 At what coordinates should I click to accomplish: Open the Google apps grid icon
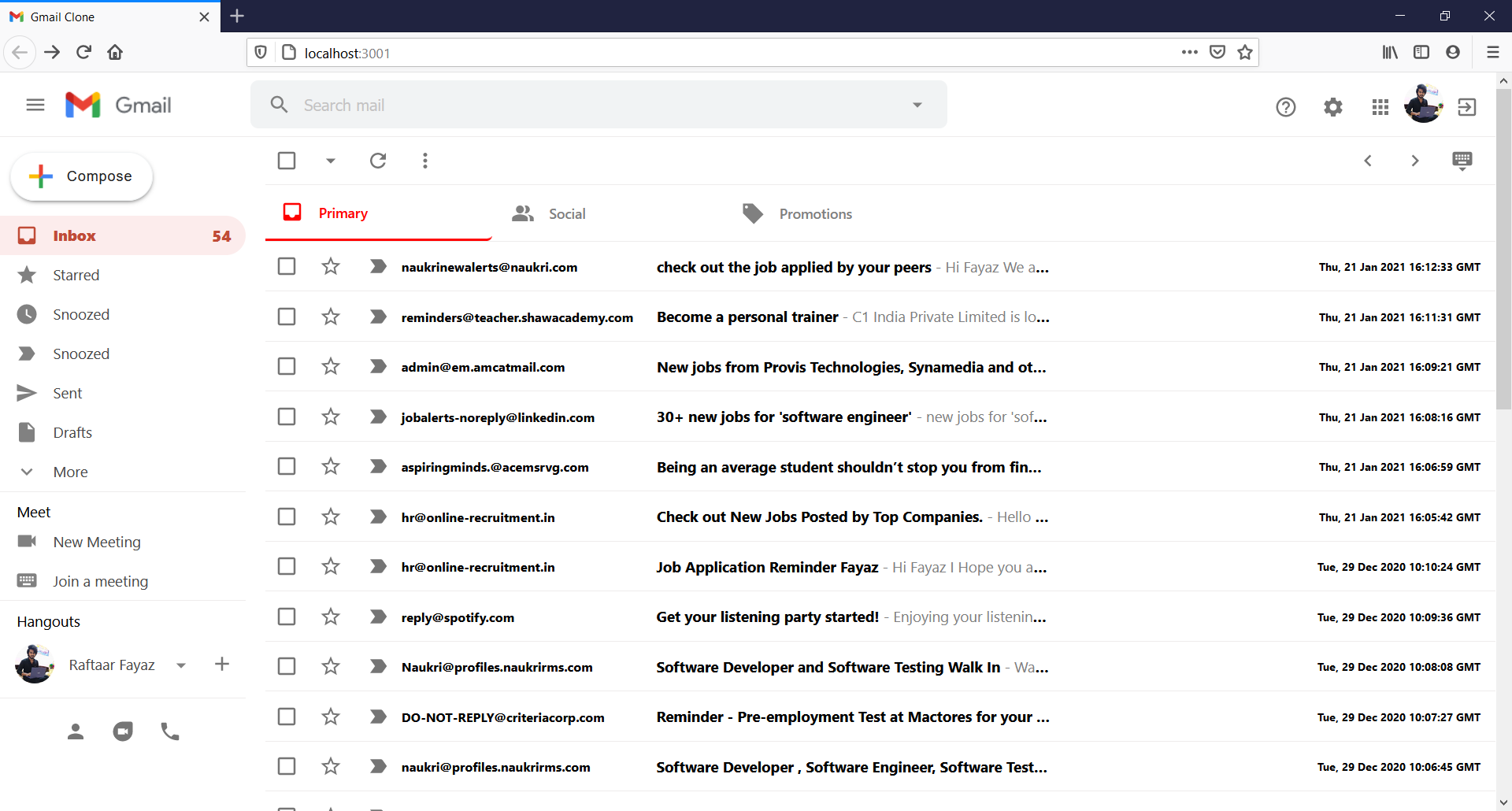(1380, 107)
